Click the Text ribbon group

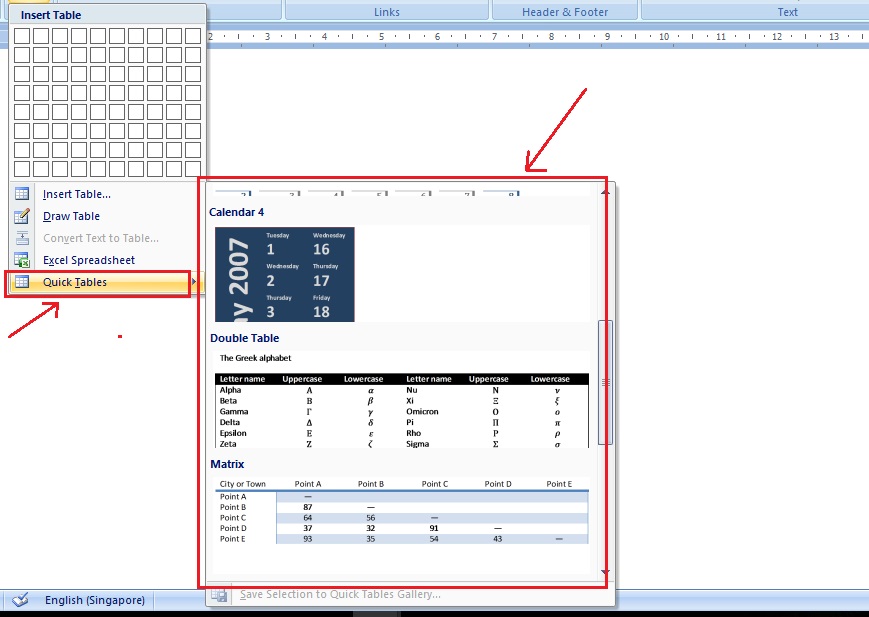coord(787,11)
